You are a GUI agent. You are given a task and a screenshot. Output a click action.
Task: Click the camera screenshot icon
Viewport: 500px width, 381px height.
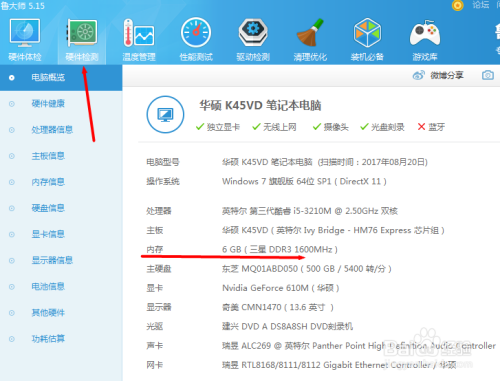click(488, 75)
